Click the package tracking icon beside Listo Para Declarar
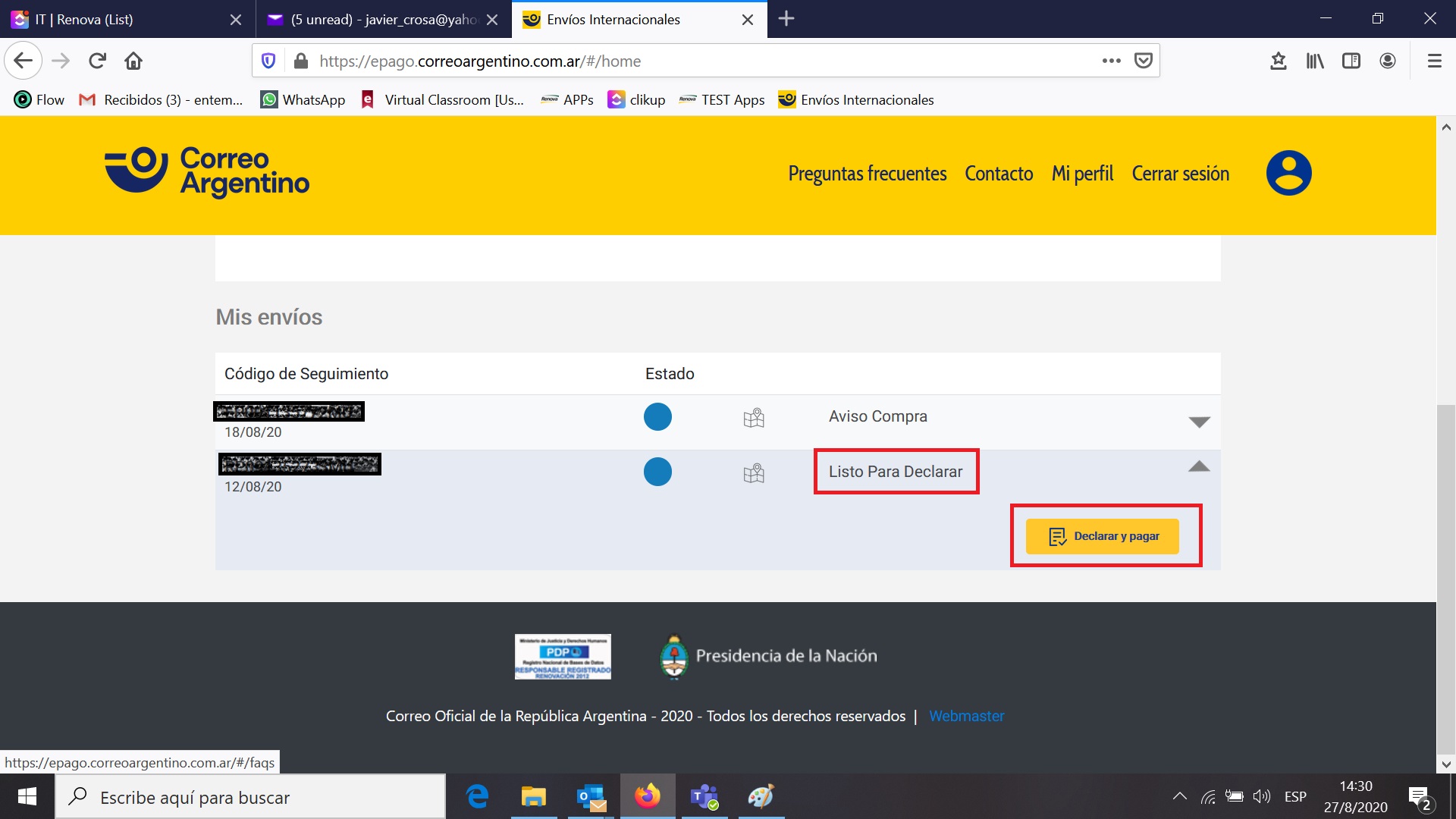Screen dimensions: 1456x819 coord(754,472)
